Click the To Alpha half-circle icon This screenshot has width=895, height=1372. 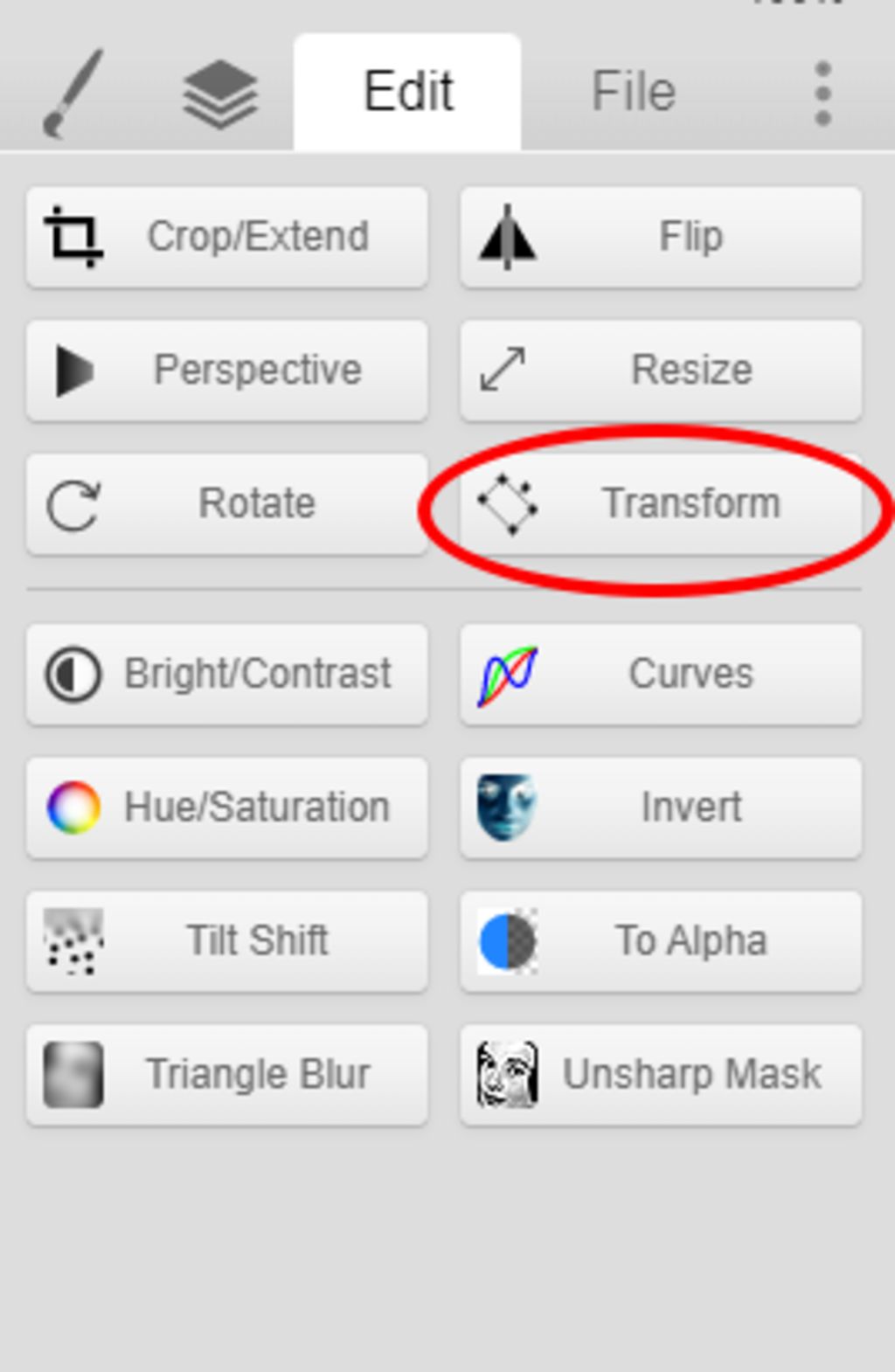click(x=507, y=941)
